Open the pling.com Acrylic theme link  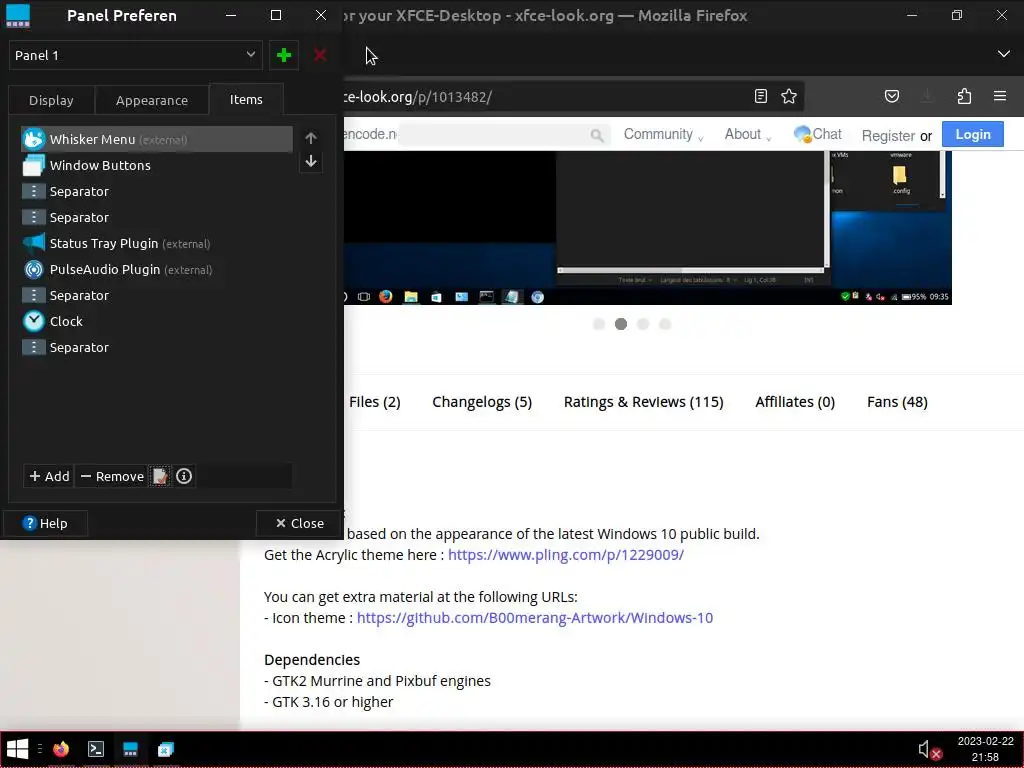click(x=566, y=555)
